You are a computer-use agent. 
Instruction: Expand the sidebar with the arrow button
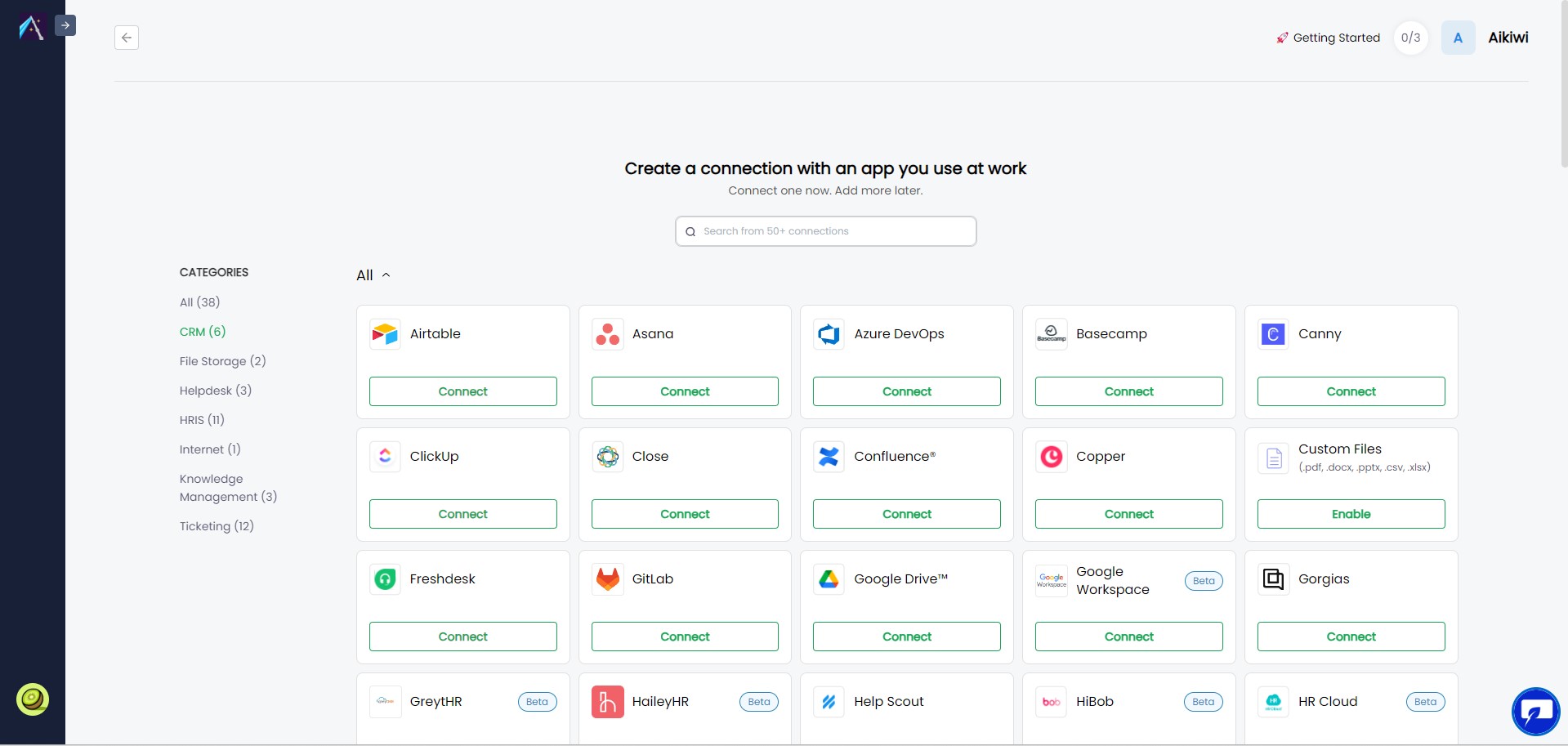coord(65,25)
